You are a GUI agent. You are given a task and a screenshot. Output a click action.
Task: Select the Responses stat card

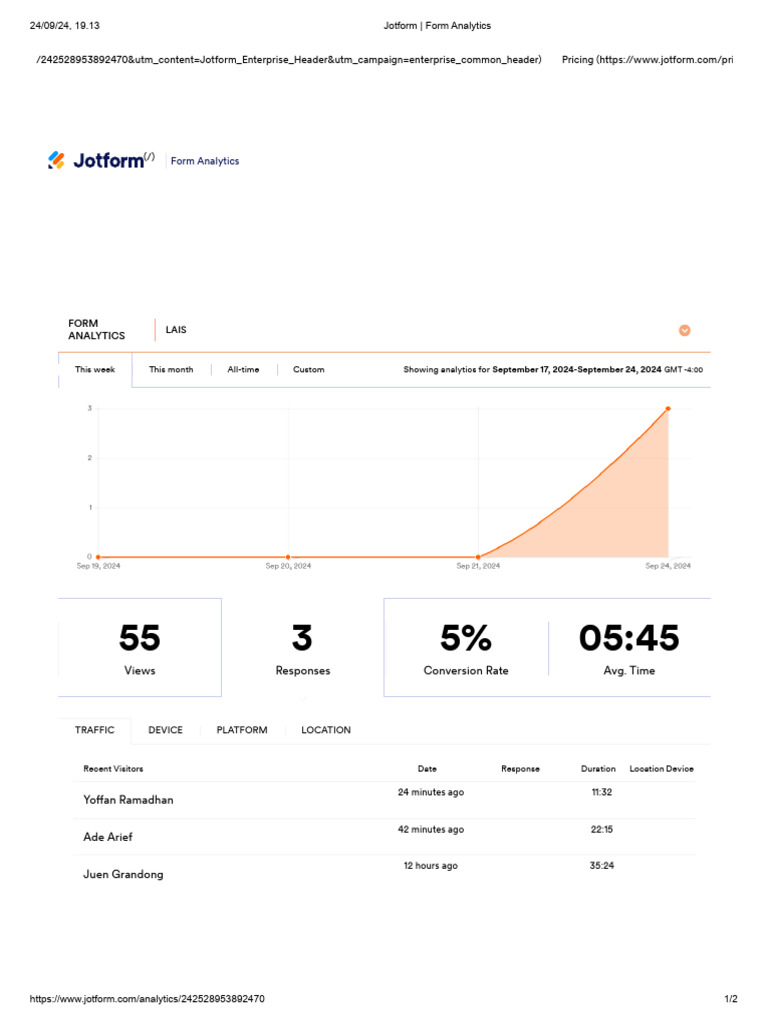click(302, 648)
